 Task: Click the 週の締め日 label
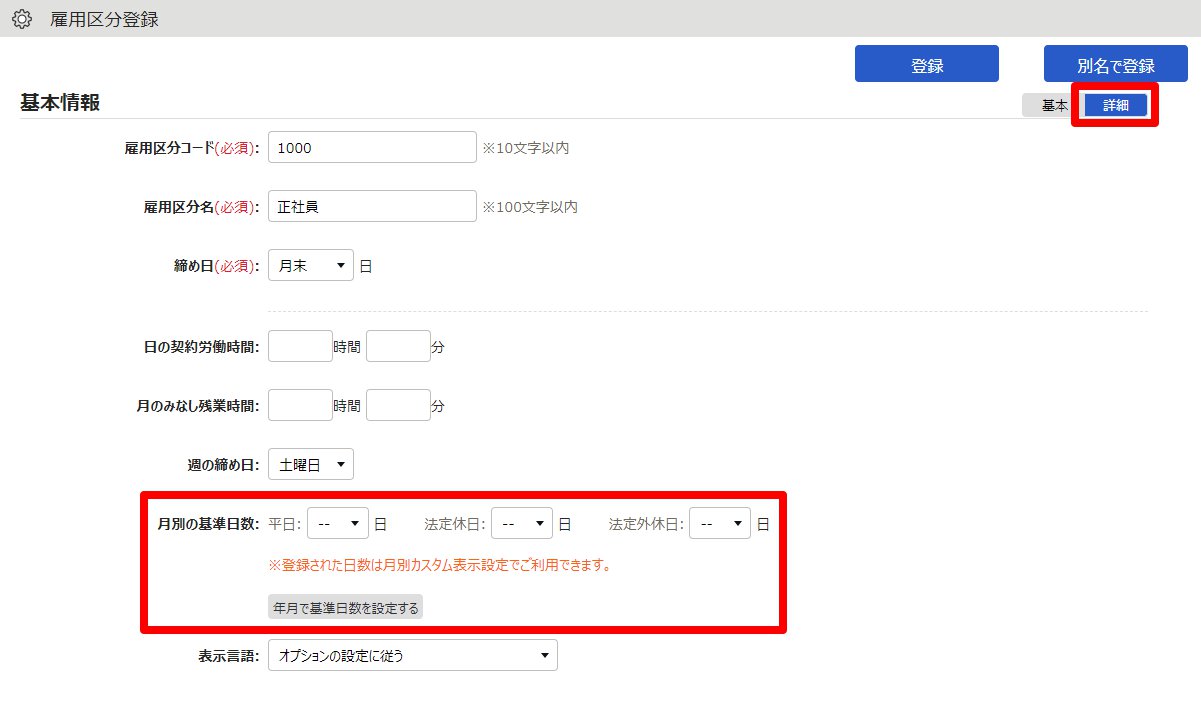221,465
